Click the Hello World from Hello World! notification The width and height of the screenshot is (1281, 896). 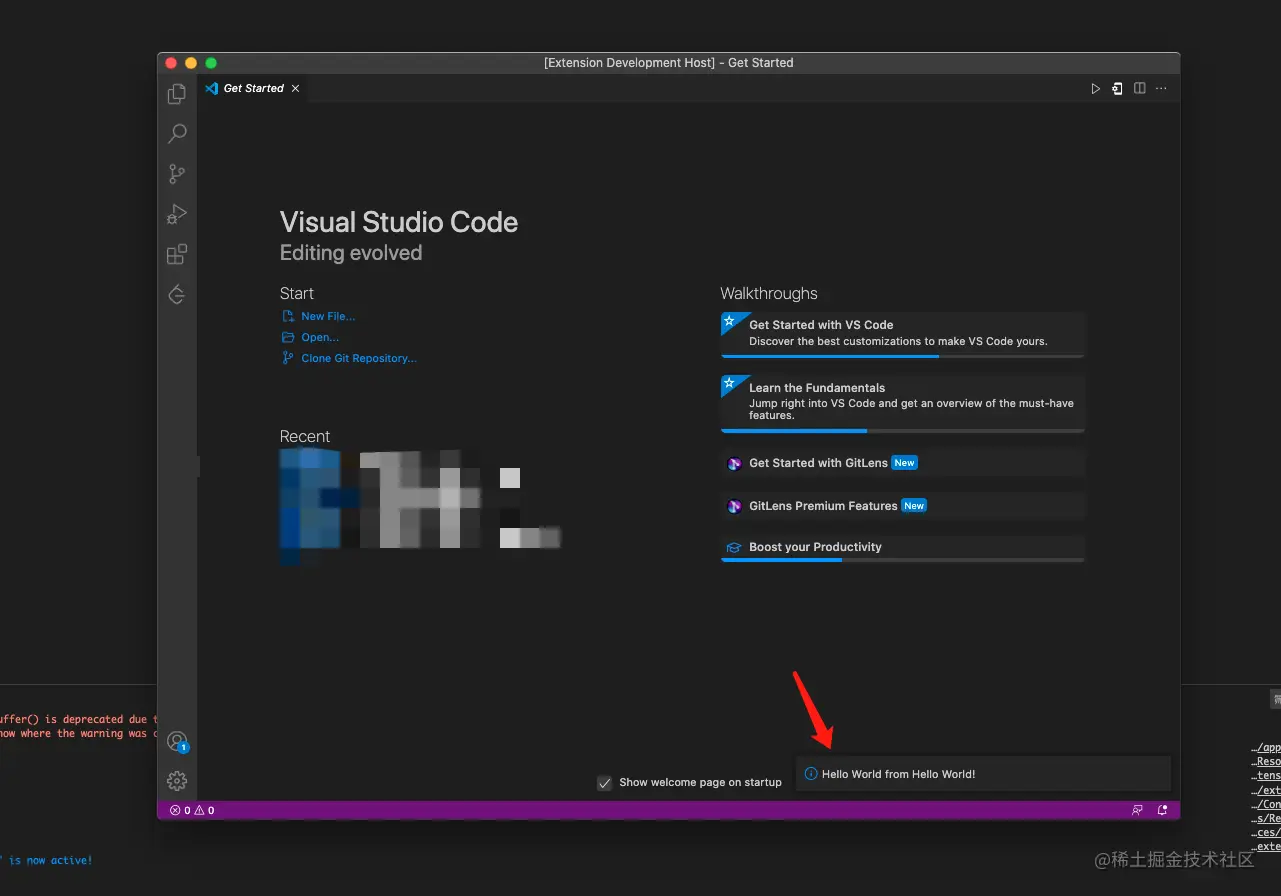(983, 774)
